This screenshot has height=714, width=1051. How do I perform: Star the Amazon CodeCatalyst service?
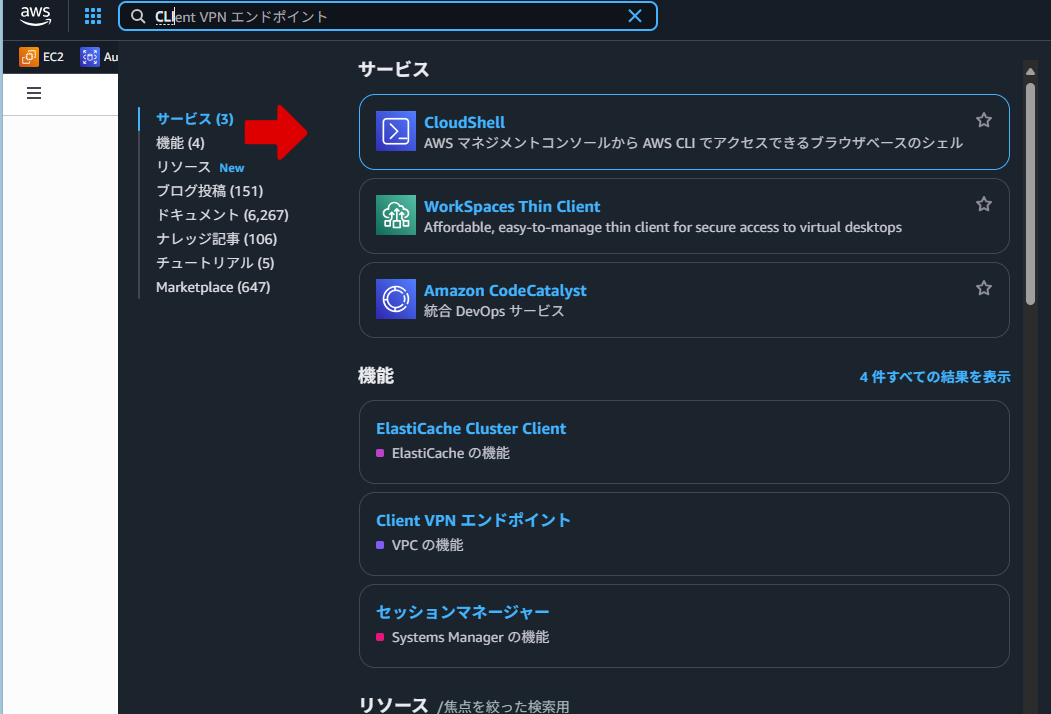click(x=983, y=288)
